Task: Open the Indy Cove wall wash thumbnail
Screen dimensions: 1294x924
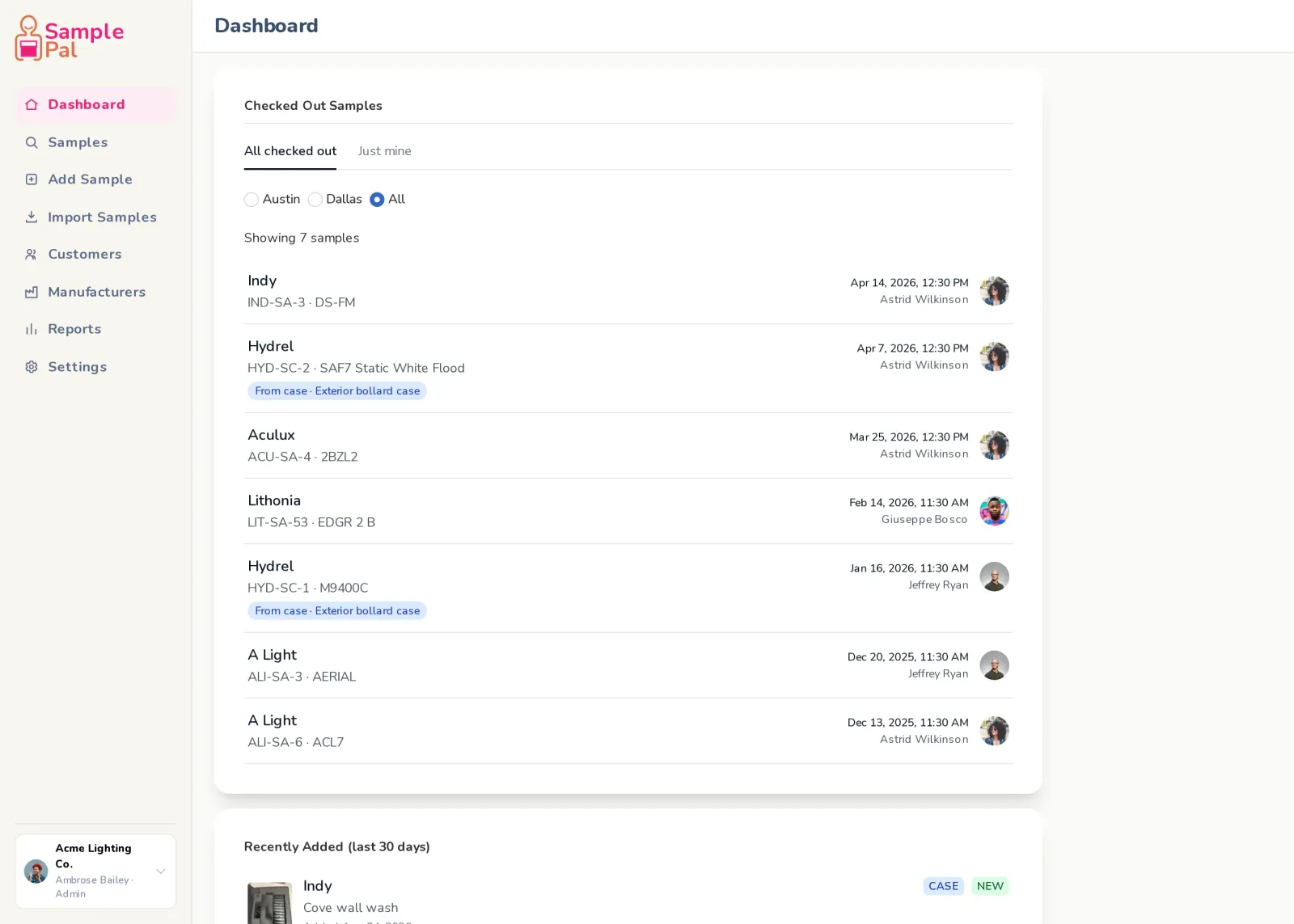Action: [270, 902]
